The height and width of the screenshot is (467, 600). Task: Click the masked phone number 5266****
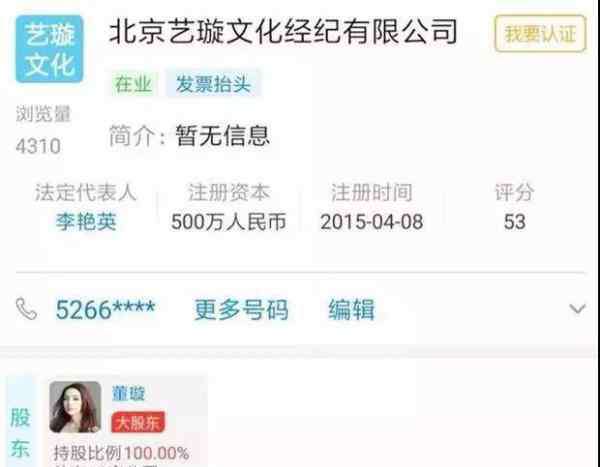coord(106,309)
